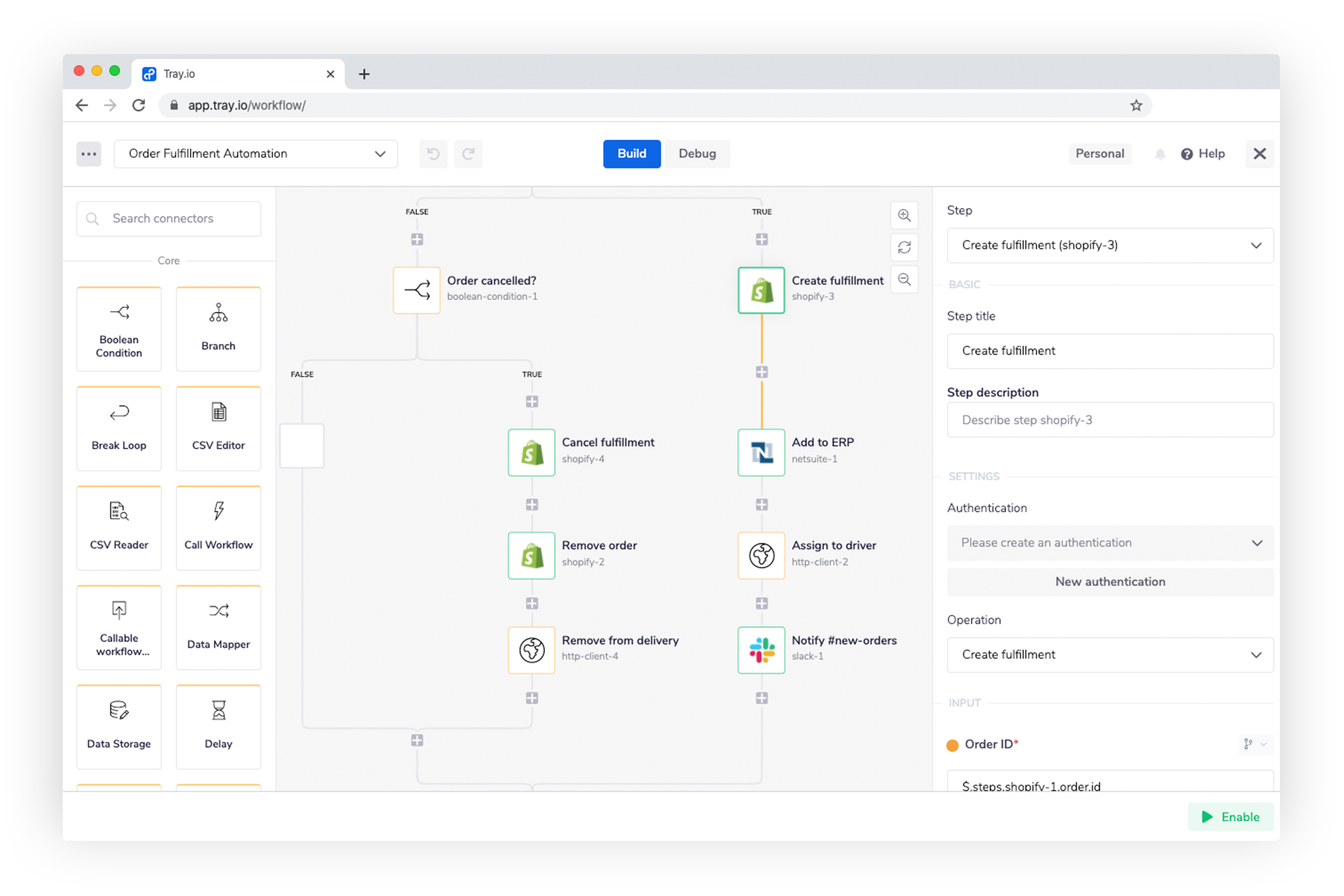Viewport: 1344px width, 896px height.
Task: Click the Add to ERP NetSuite node
Action: click(x=762, y=450)
